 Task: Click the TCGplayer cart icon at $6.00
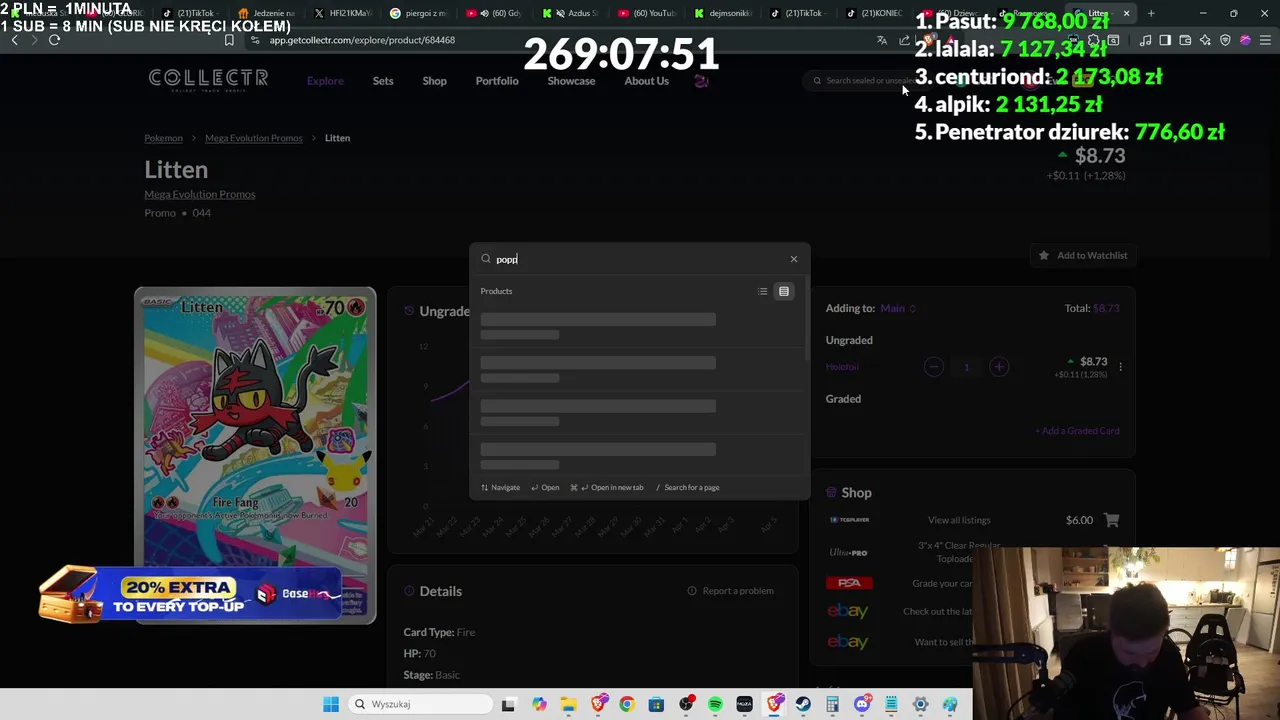pyautogui.click(x=1112, y=520)
